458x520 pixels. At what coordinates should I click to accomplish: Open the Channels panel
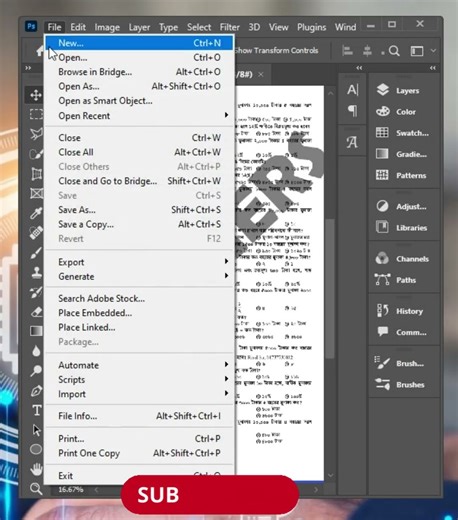pyautogui.click(x=404, y=259)
